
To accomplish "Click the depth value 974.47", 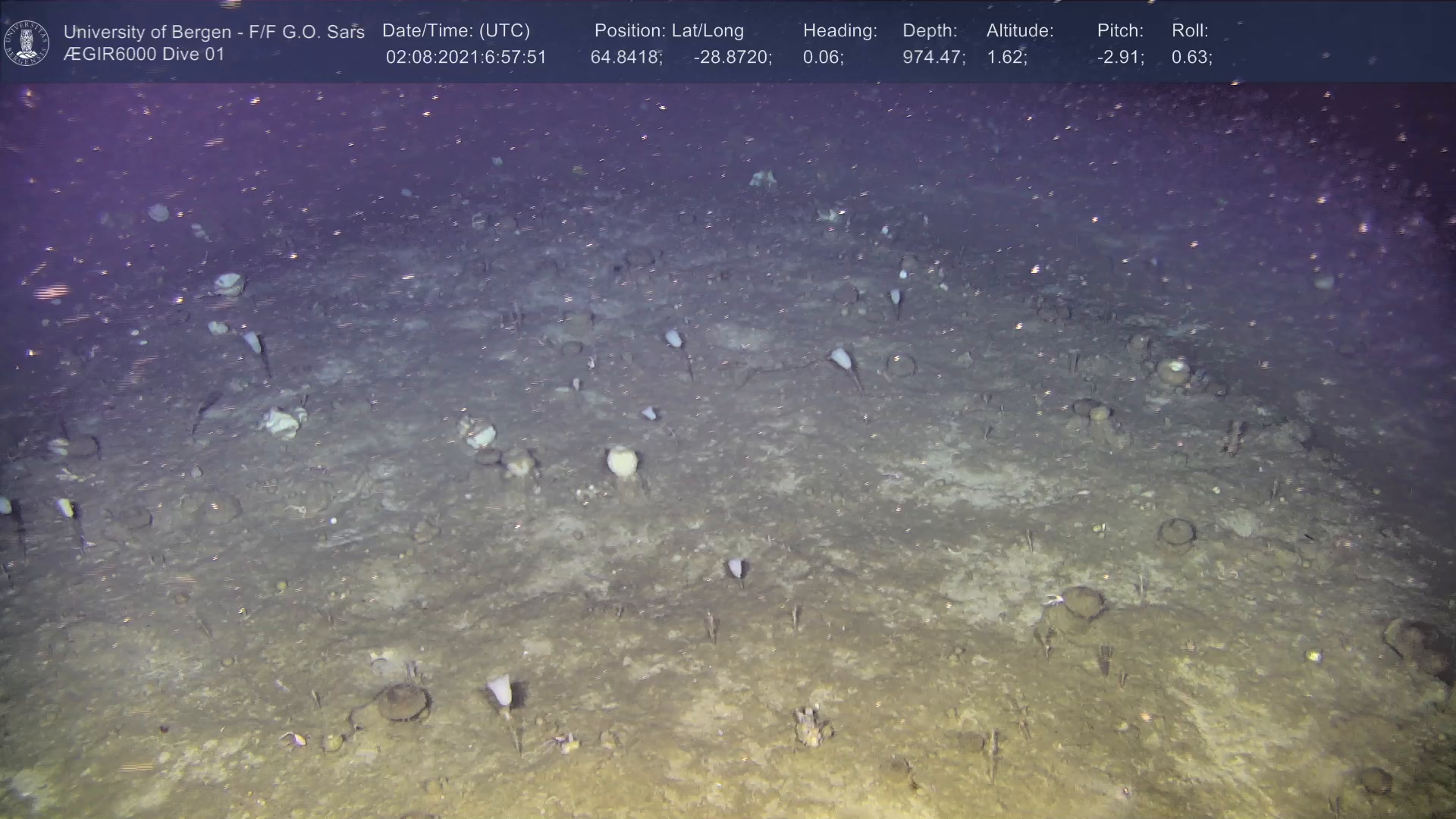I will (x=934, y=58).
